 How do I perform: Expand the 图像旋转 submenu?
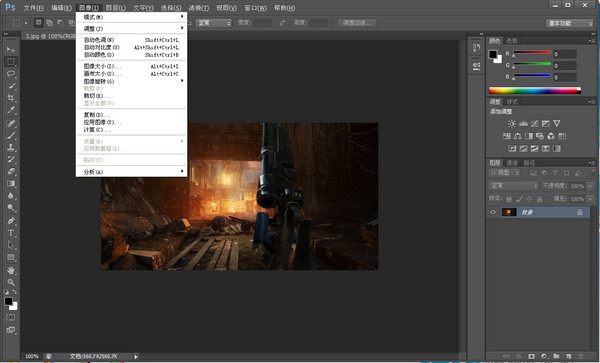[x=131, y=81]
